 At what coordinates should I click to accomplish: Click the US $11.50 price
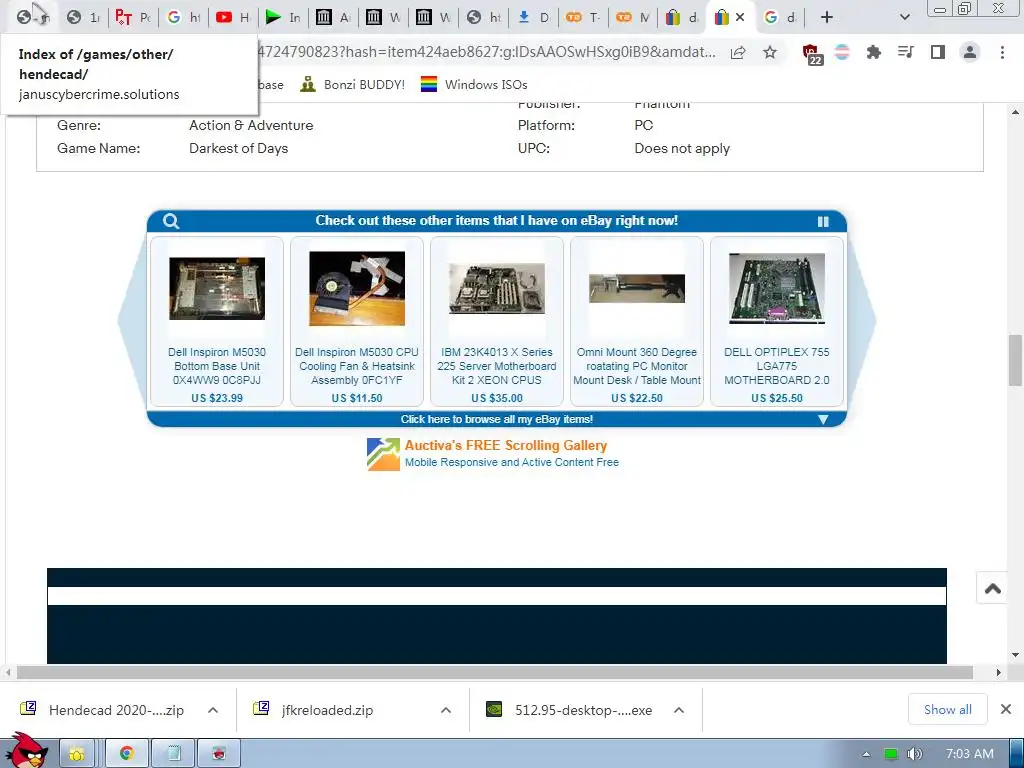tap(357, 398)
